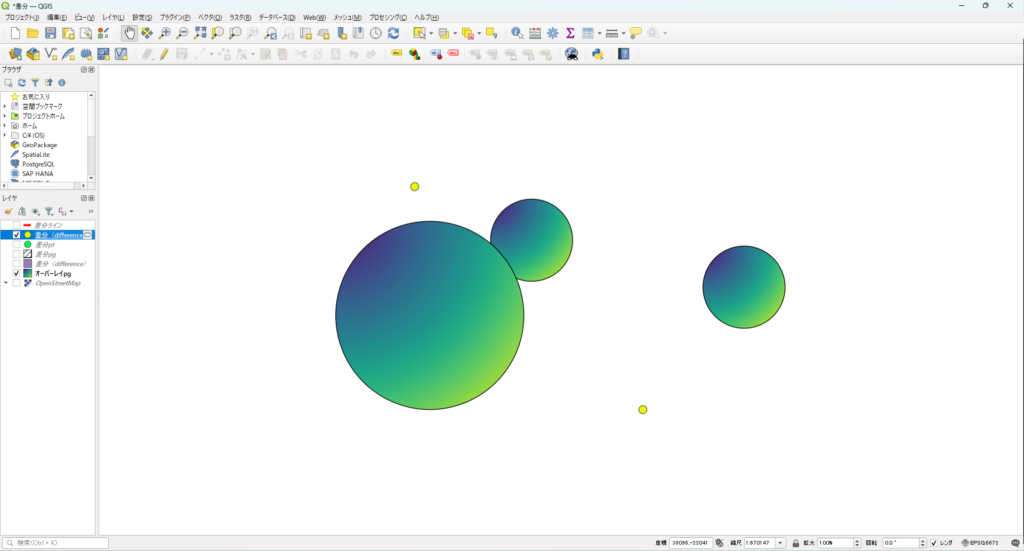Viewport: 1024px width, 551px height.
Task: Uncheck the オーバーレイpg layer visibility checkbox
Action: click(x=17, y=273)
